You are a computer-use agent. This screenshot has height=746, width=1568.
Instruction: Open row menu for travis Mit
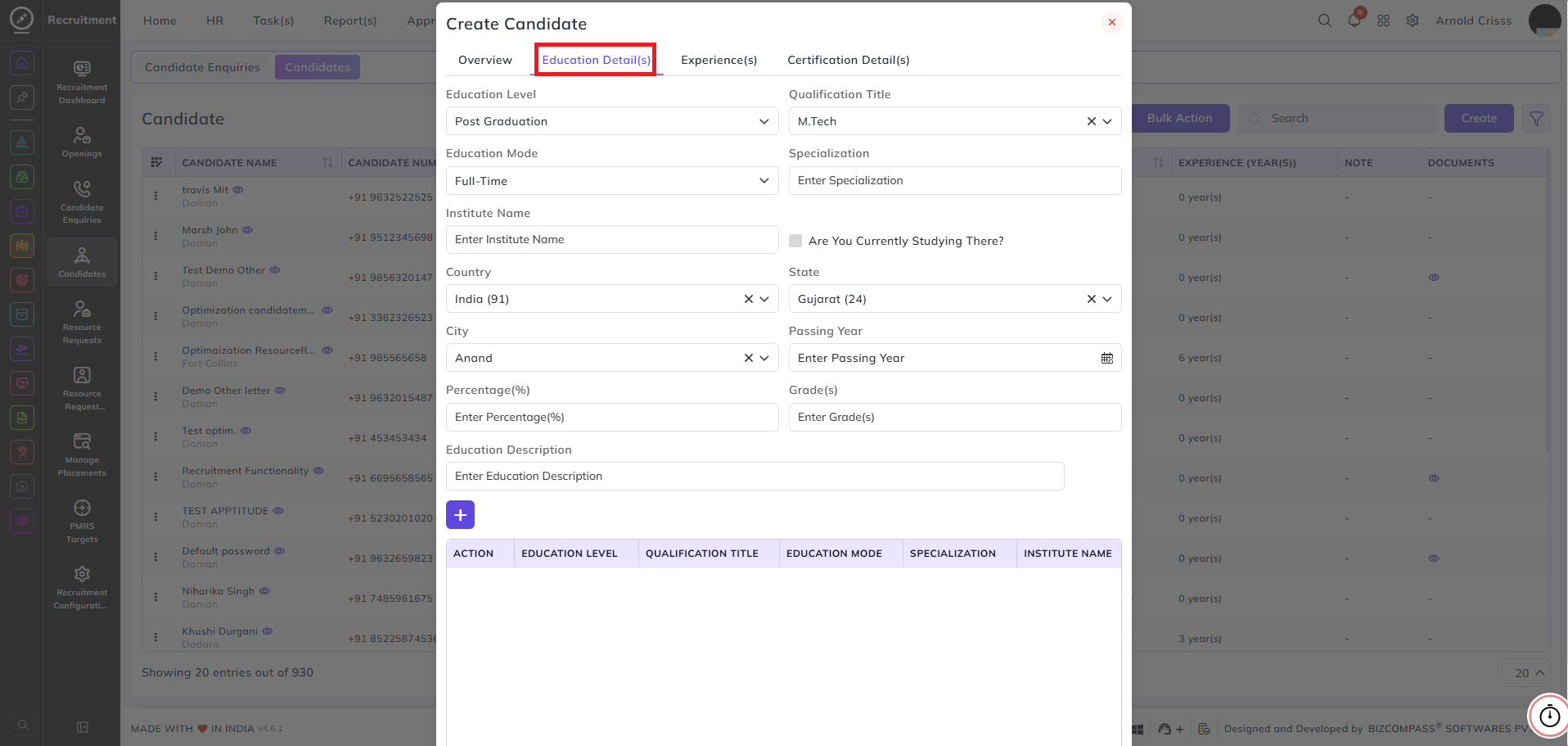155,197
